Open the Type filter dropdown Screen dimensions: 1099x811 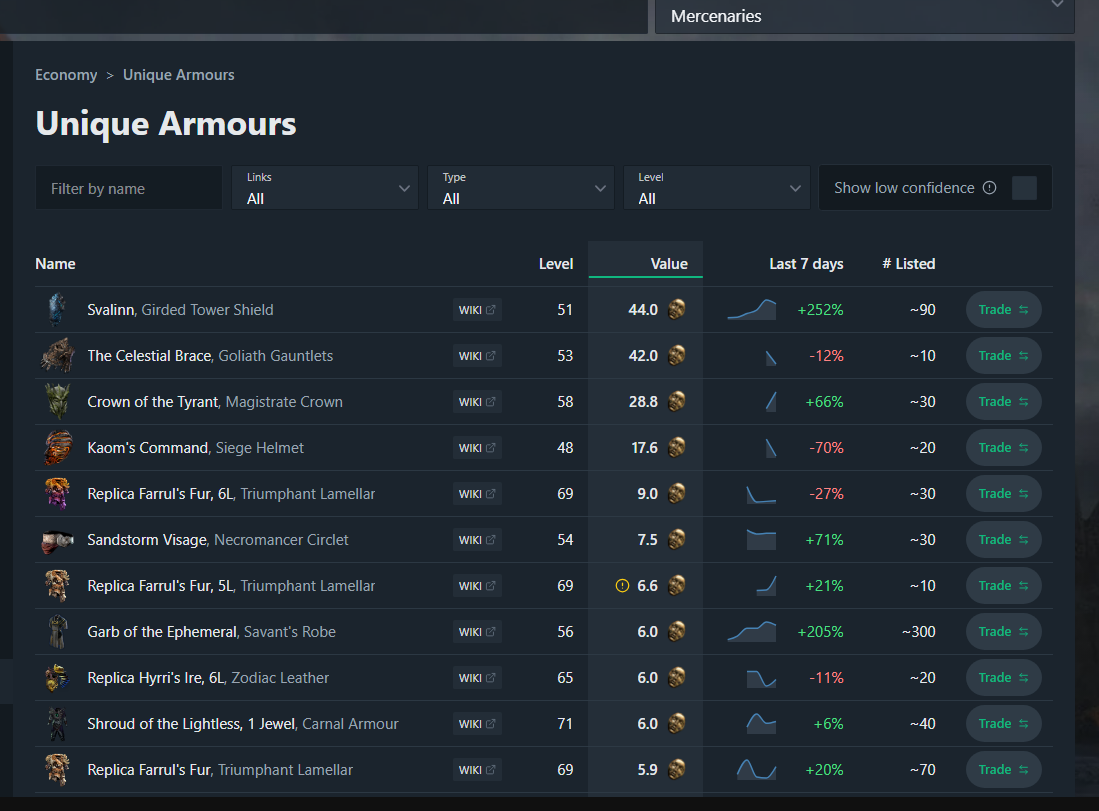tap(521, 188)
